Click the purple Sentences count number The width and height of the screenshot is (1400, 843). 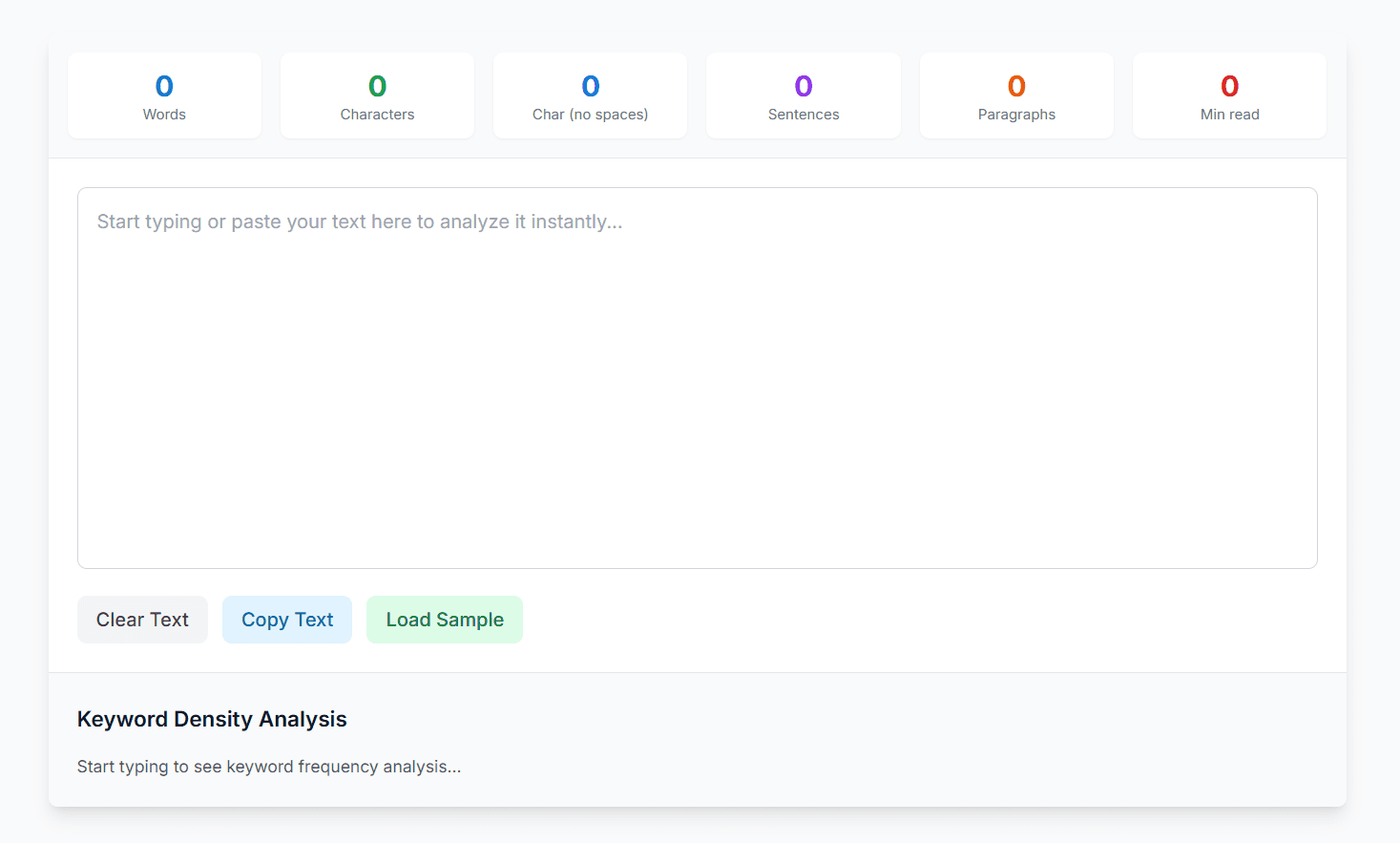[x=804, y=87]
